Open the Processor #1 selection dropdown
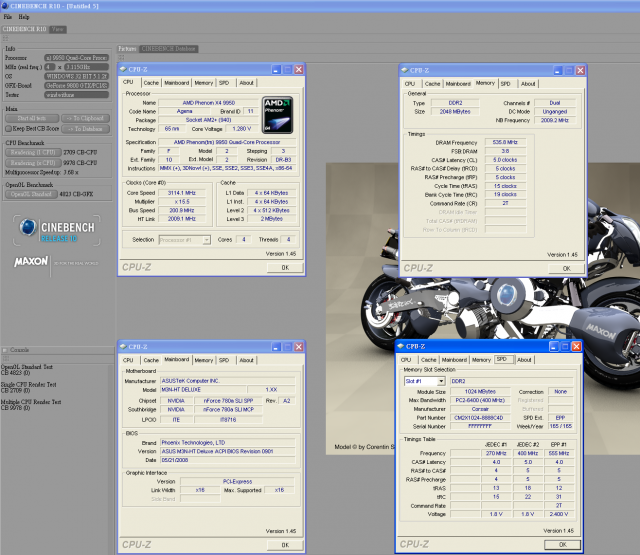 [x=207, y=240]
